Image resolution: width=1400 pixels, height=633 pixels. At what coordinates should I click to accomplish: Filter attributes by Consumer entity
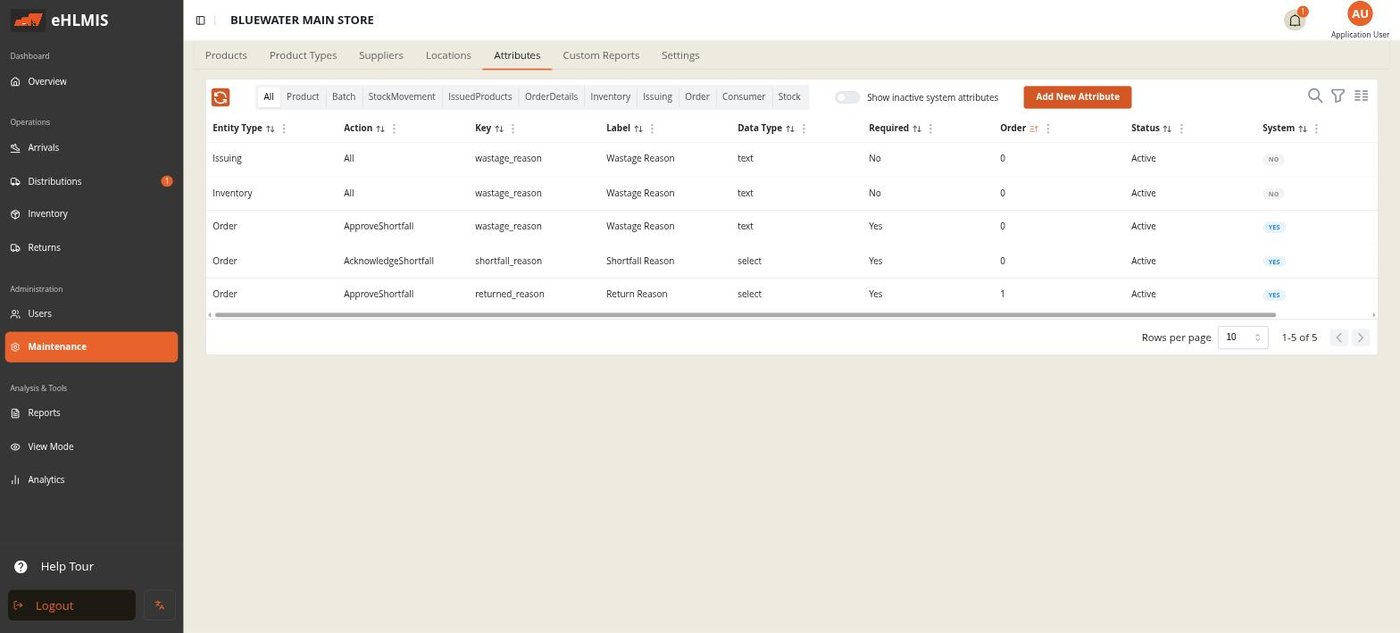tap(744, 97)
